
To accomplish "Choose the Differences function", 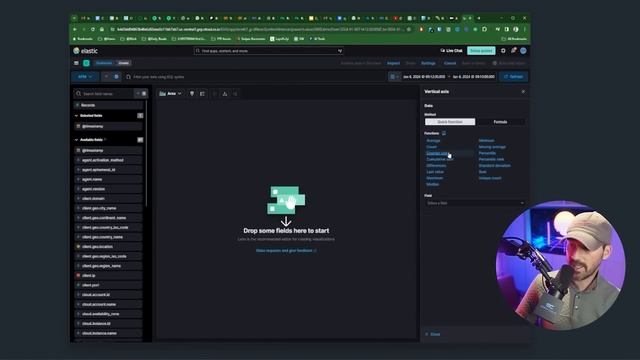I will coord(436,166).
